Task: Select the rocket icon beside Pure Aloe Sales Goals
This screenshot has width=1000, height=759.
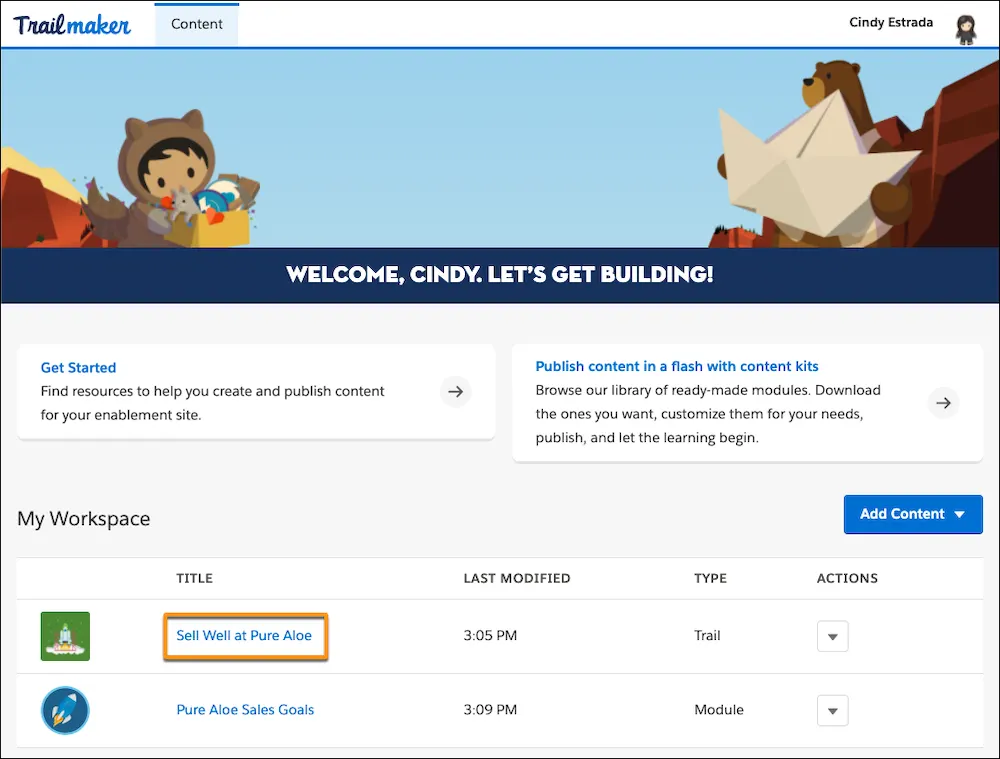Action: 64,710
